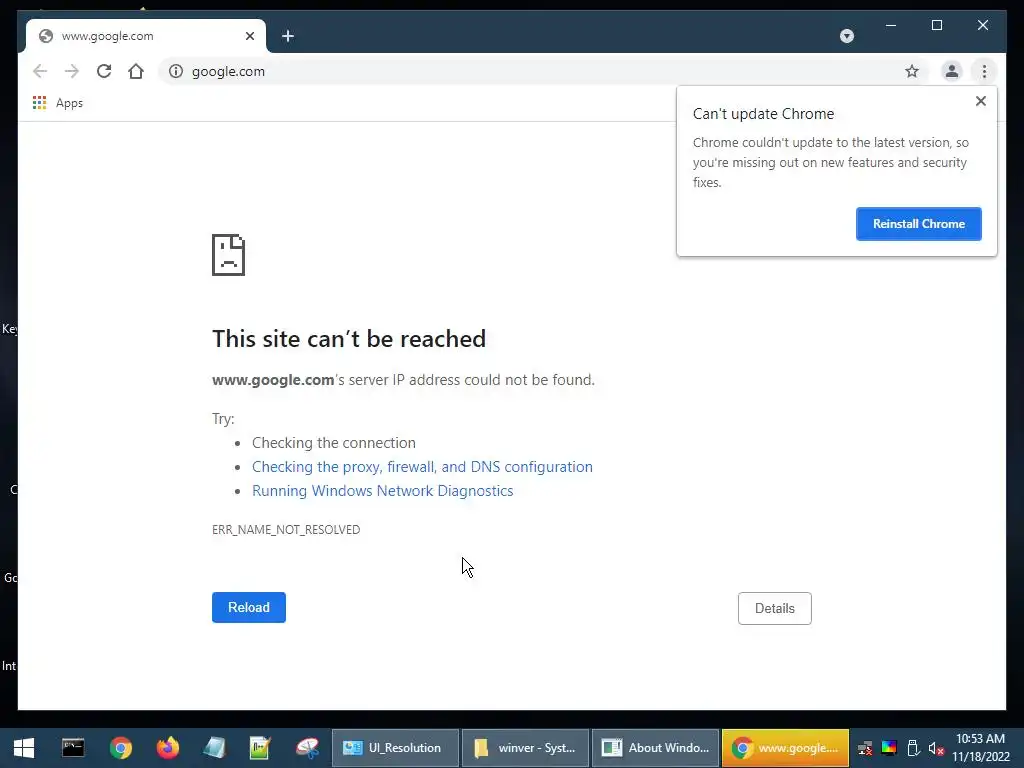The image size is (1024, 768).
Task: Click the colorful display tray icon
Action: coord(889,748)
